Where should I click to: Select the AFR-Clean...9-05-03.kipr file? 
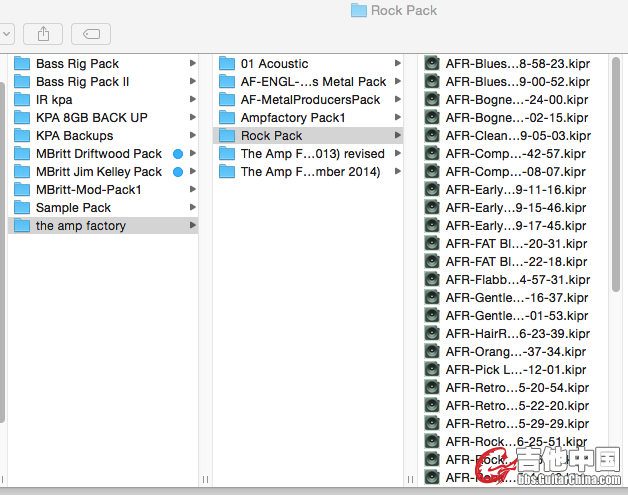[x=517, y=136]
